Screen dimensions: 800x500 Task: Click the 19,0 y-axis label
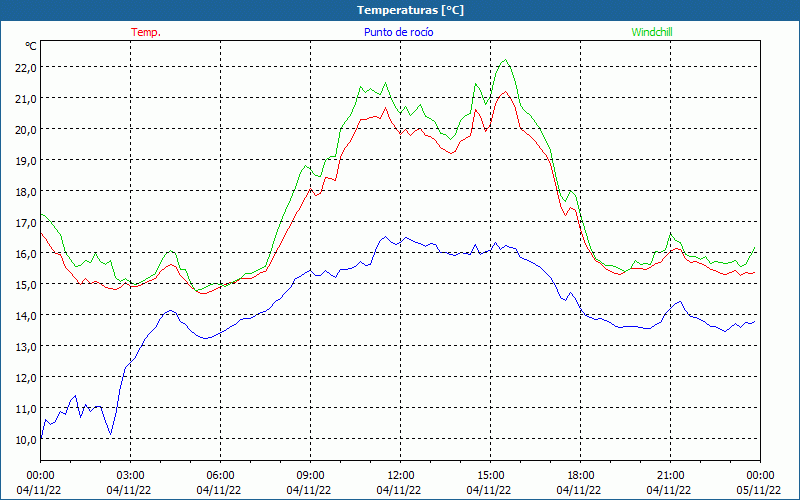(25, 160)
